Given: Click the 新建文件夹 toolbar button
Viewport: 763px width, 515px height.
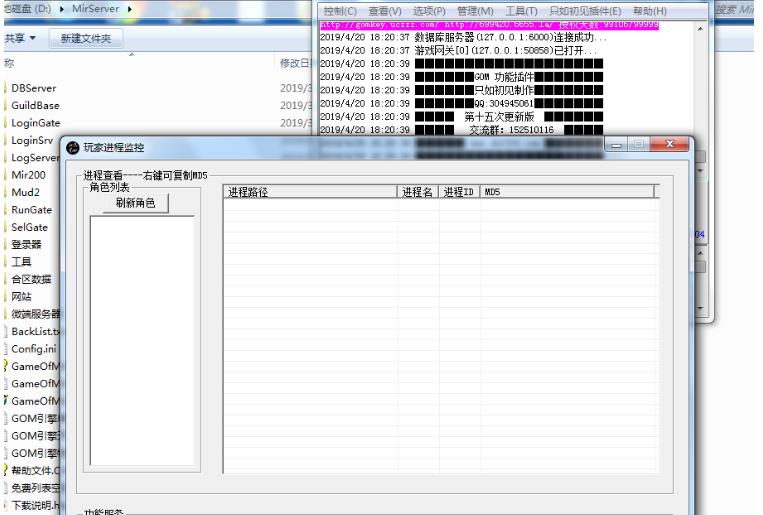Looking at the screenshot, I should pos(86,38).
